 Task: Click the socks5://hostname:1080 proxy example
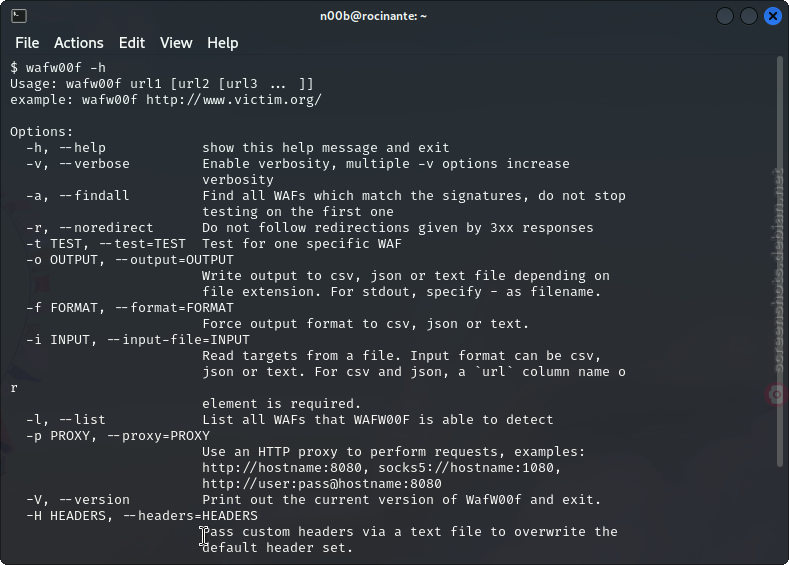point(465,468)
